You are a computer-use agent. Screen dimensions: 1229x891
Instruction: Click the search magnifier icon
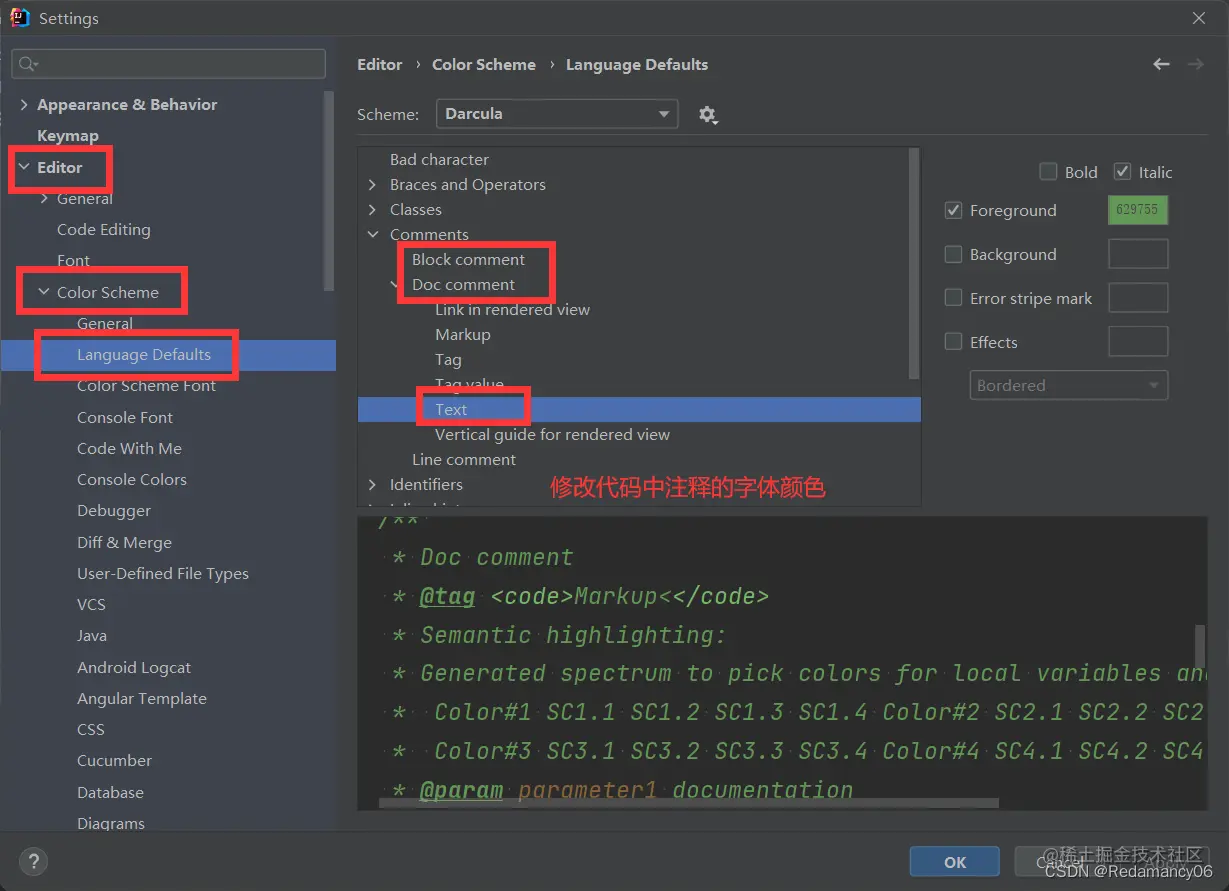[27, 64]
